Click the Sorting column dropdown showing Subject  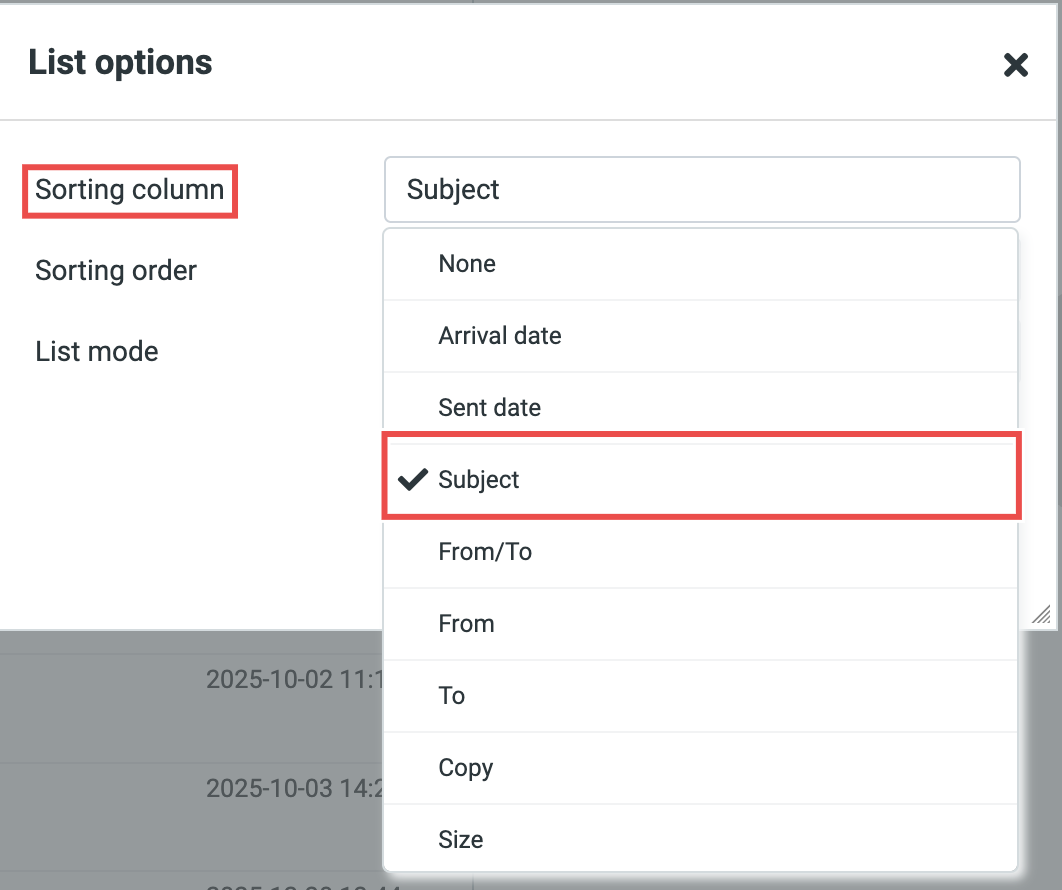click(701, 189)
